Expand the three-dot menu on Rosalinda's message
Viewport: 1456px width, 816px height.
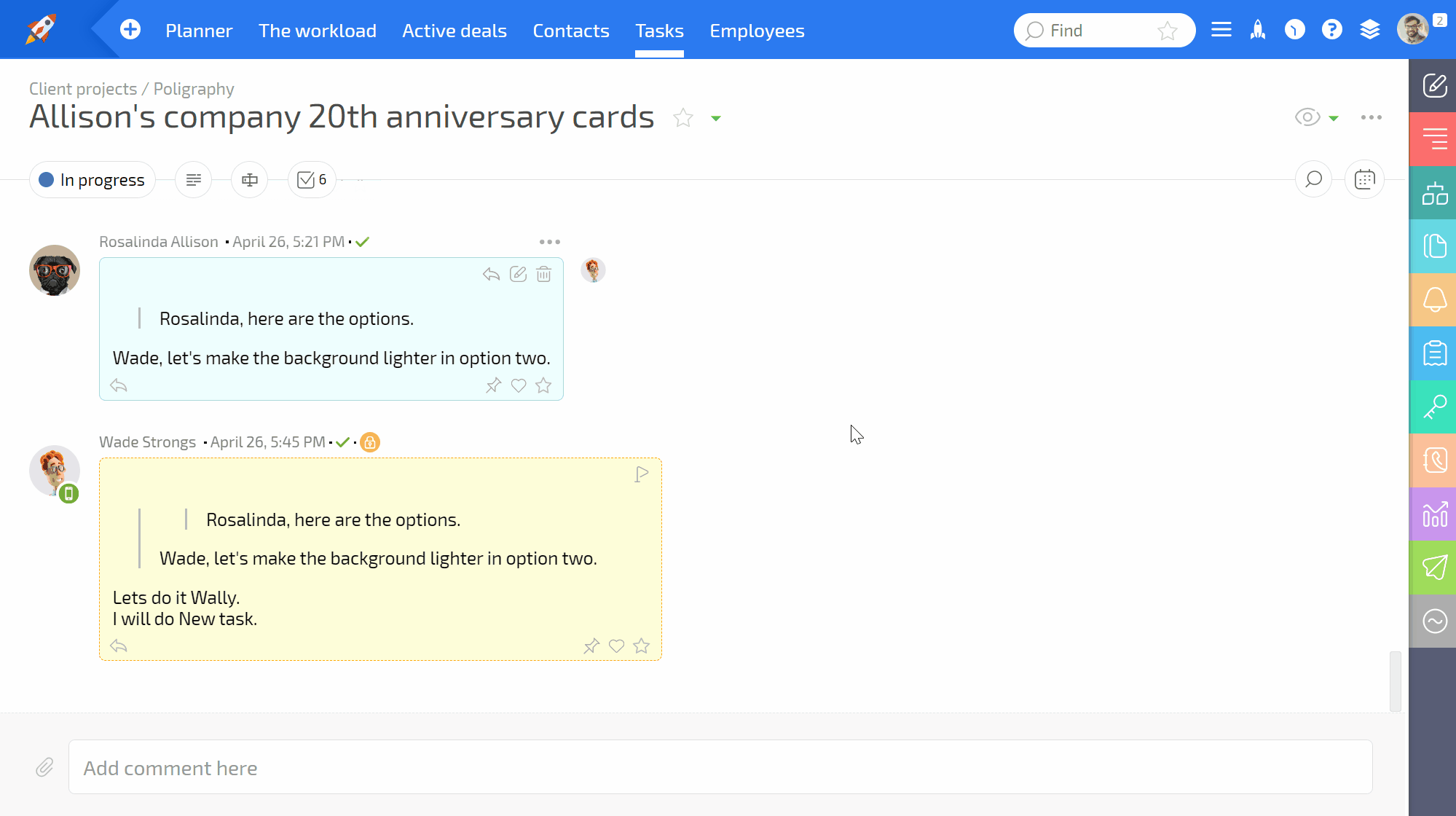pos(549,241)
